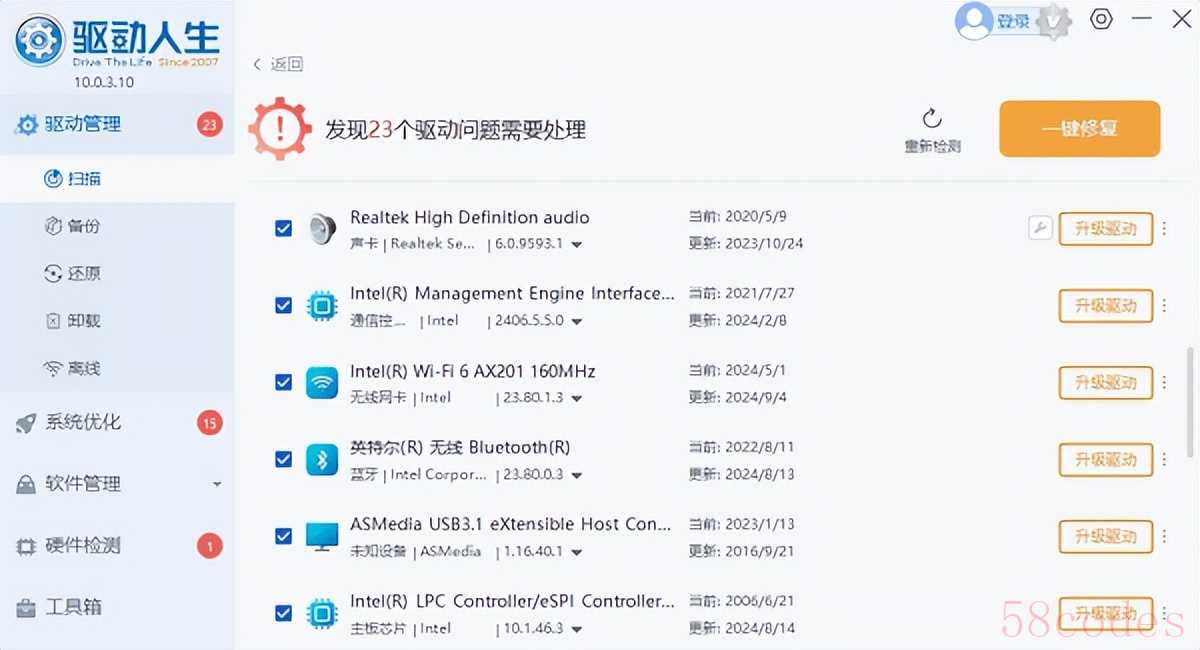1200x650 pixels.
Task: Click the Intel(R) Wi-Fi 6 AX201 160MHz name
Action: click(x=472, y=371)
